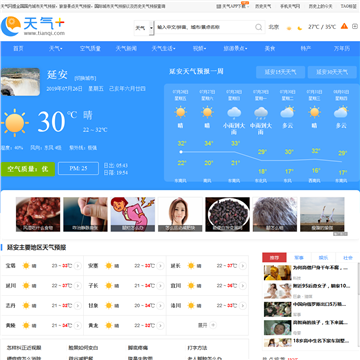The width and height of the screenshot is (360, 360).
Task: Open the back pain cartoon thumbnail
Action: 133,214
